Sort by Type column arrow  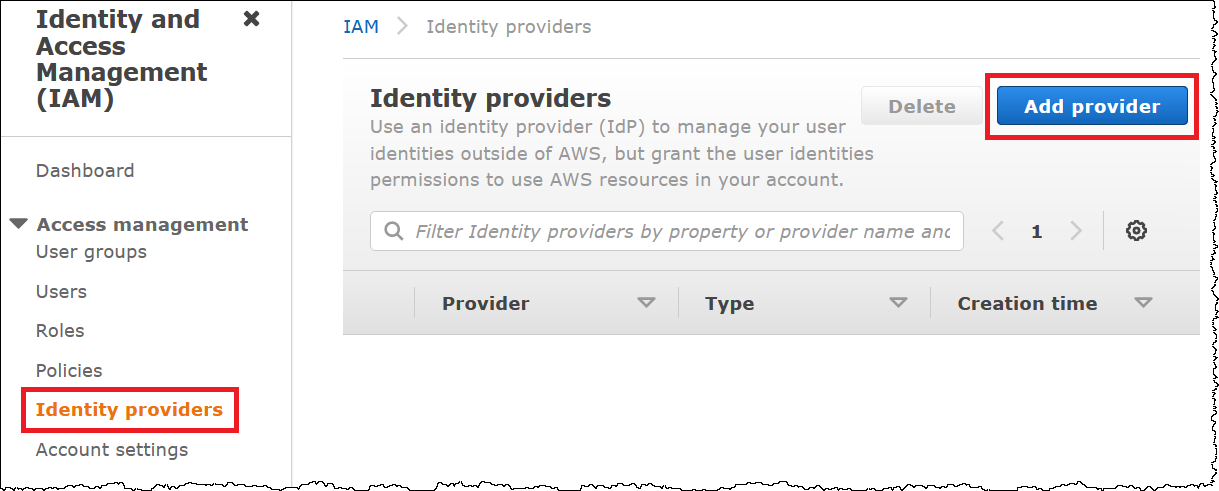(x=899, y=303)
